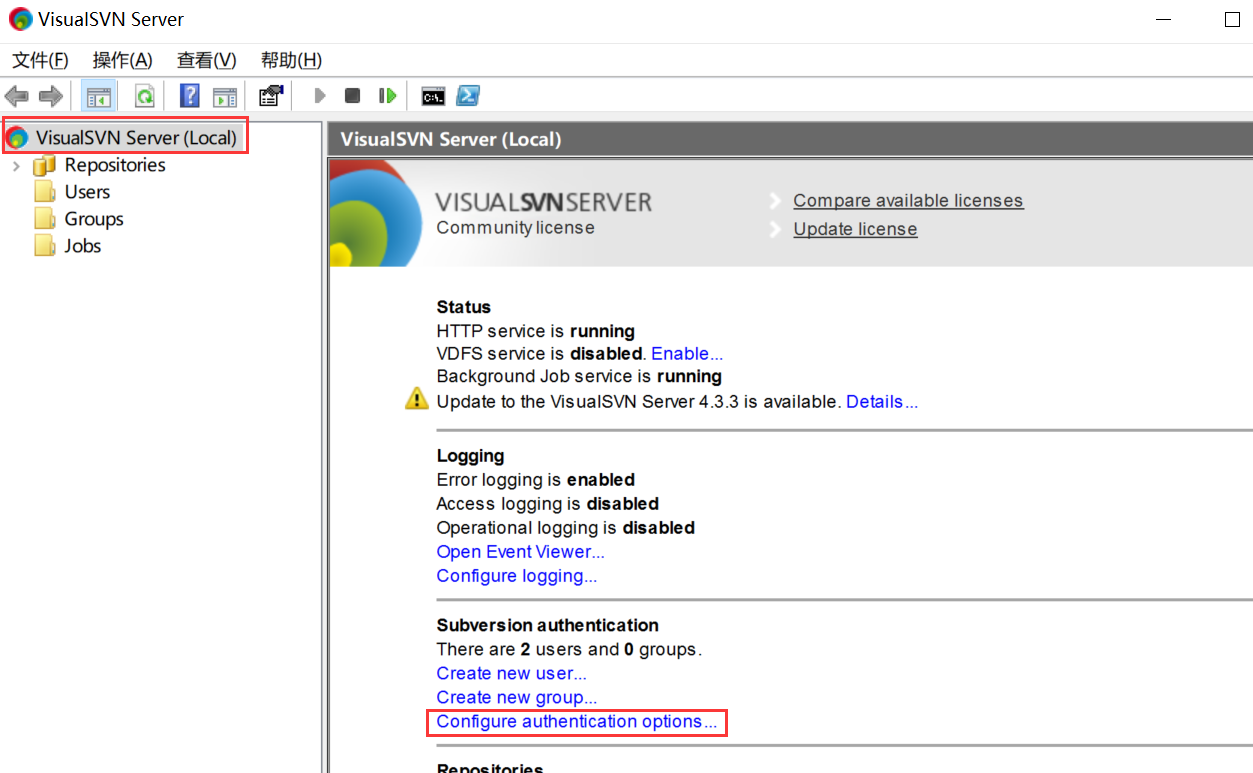1253x773 pixels.
Task: Expand the Repositories tree node
Action: [x=16, y=166]
